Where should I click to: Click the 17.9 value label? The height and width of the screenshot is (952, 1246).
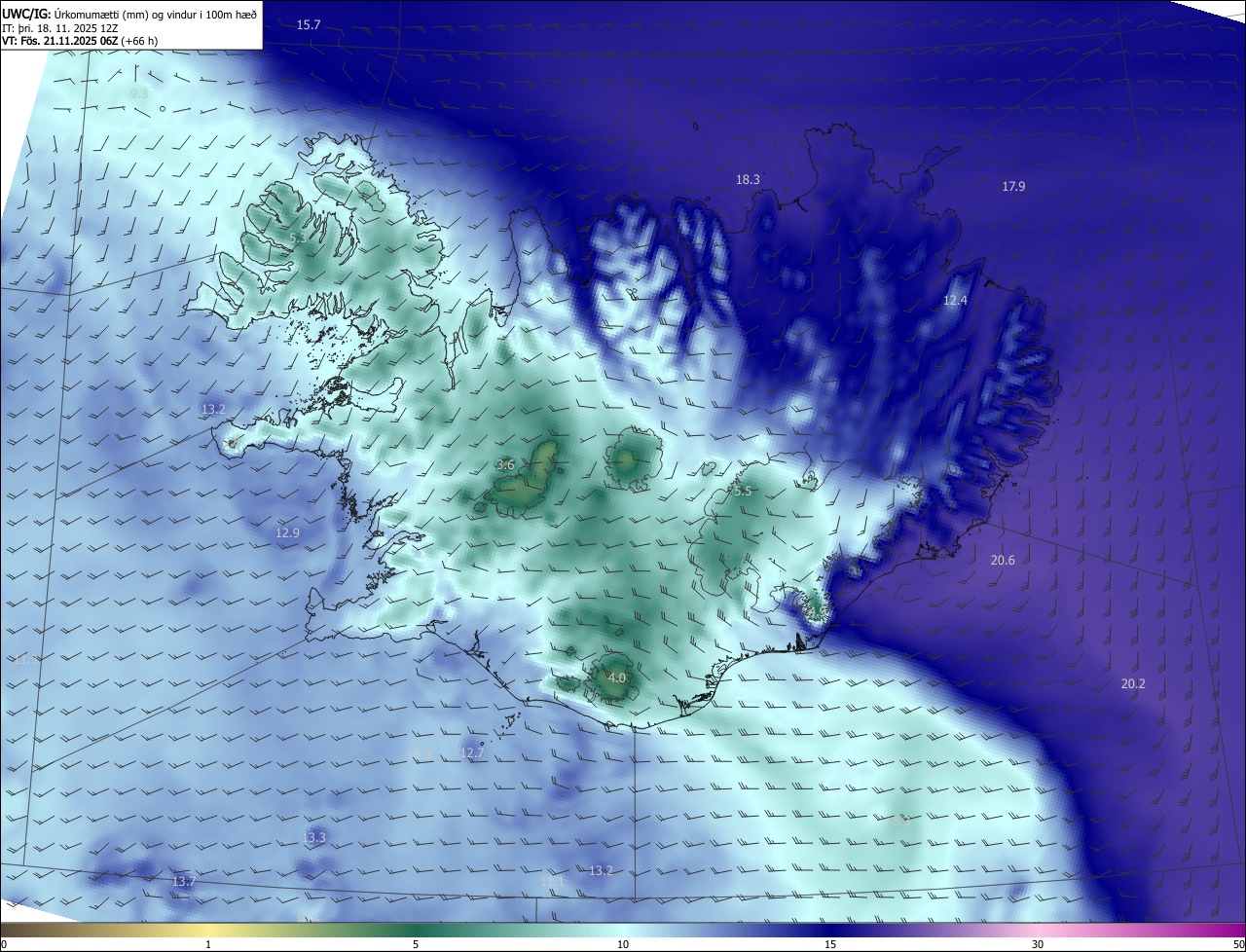pyautogui.click(x=1013, y=186)
